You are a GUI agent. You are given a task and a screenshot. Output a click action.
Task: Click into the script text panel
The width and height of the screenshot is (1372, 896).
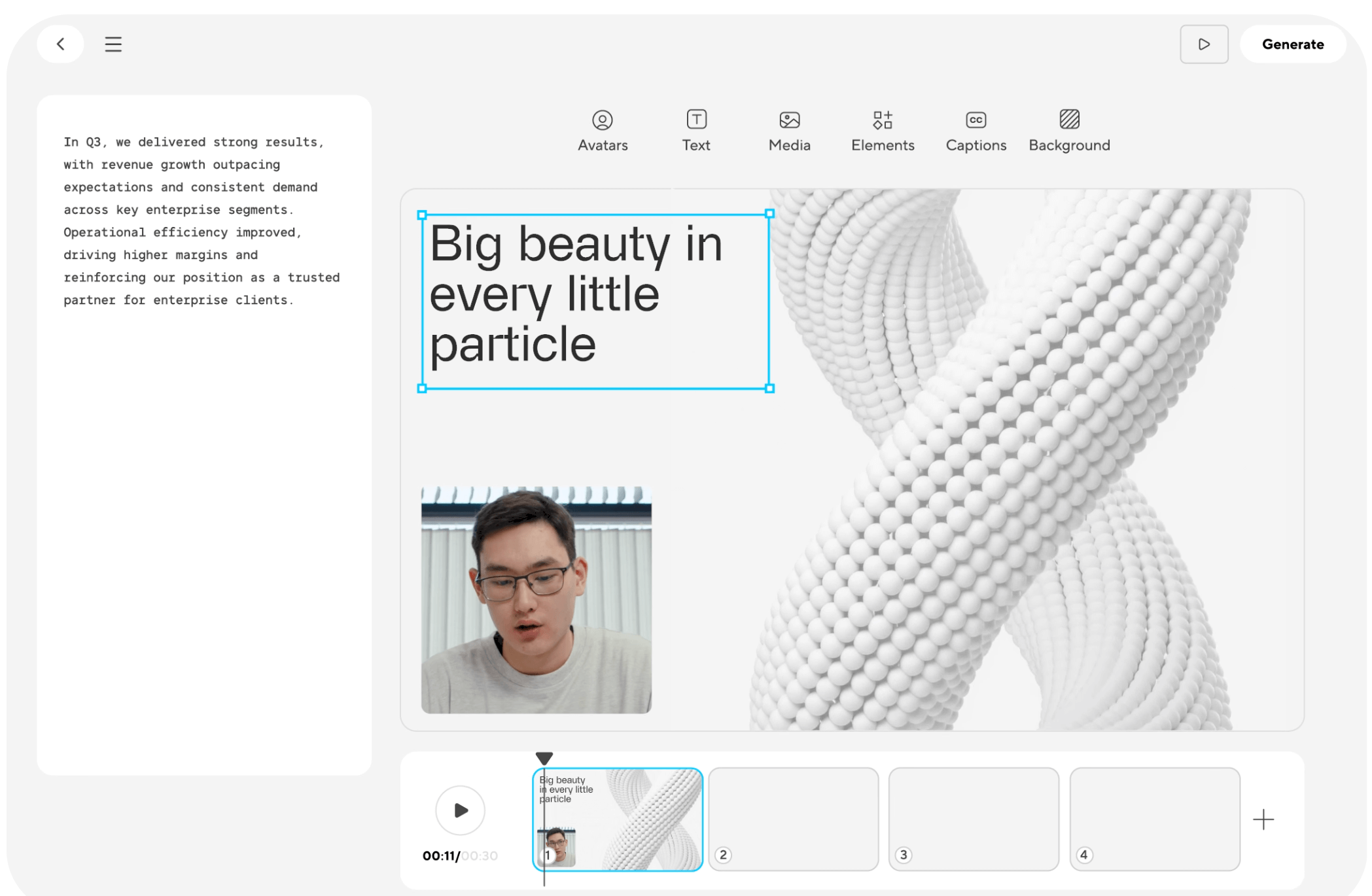click(x=203, y=221)
